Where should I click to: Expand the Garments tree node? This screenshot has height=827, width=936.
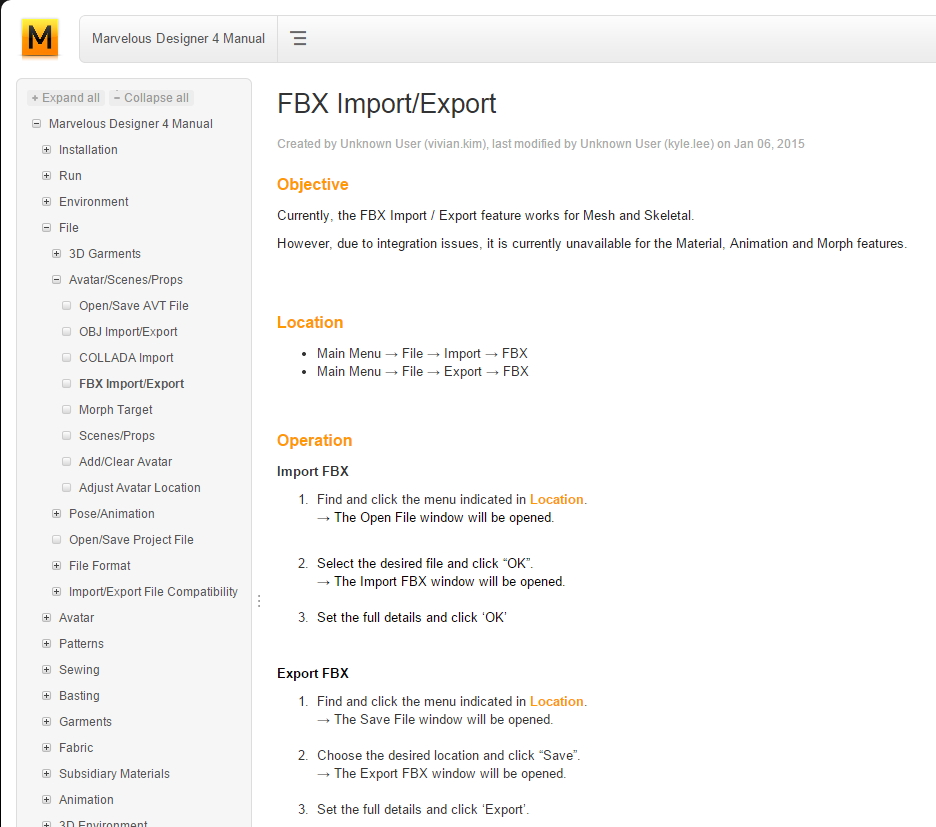tap(47, 721)
